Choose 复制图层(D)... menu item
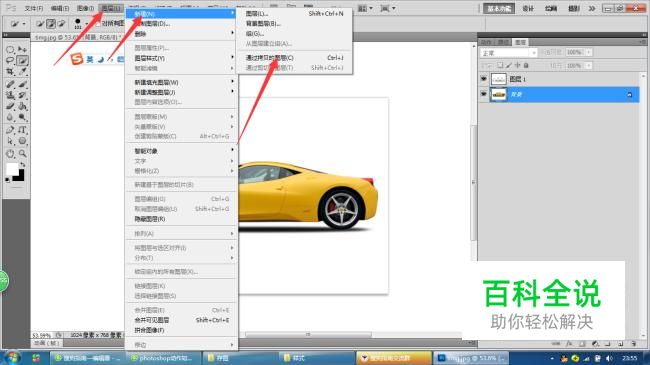The width and height of the screenshot is (650, 365). tap(182, 24)
